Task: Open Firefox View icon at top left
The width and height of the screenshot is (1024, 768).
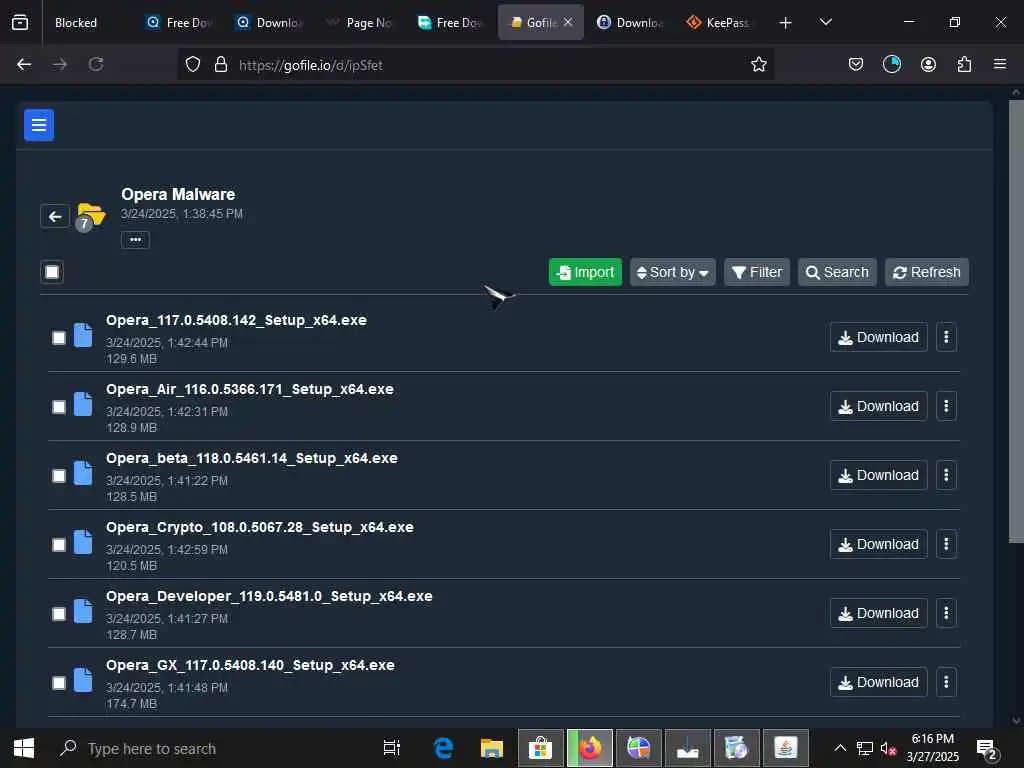Action: coord(20,22)
